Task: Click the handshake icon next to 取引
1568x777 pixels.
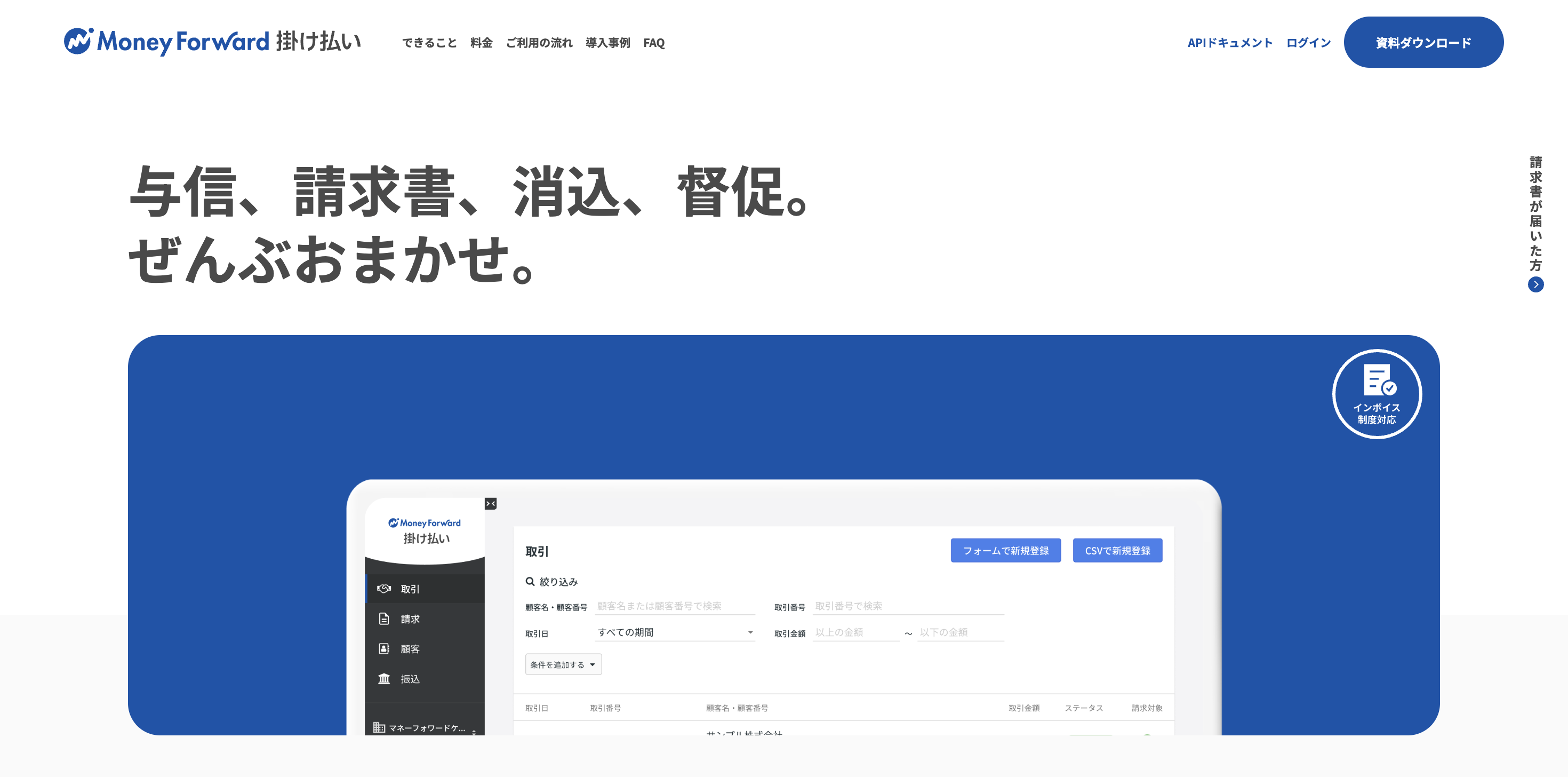Action: (383, 588)
